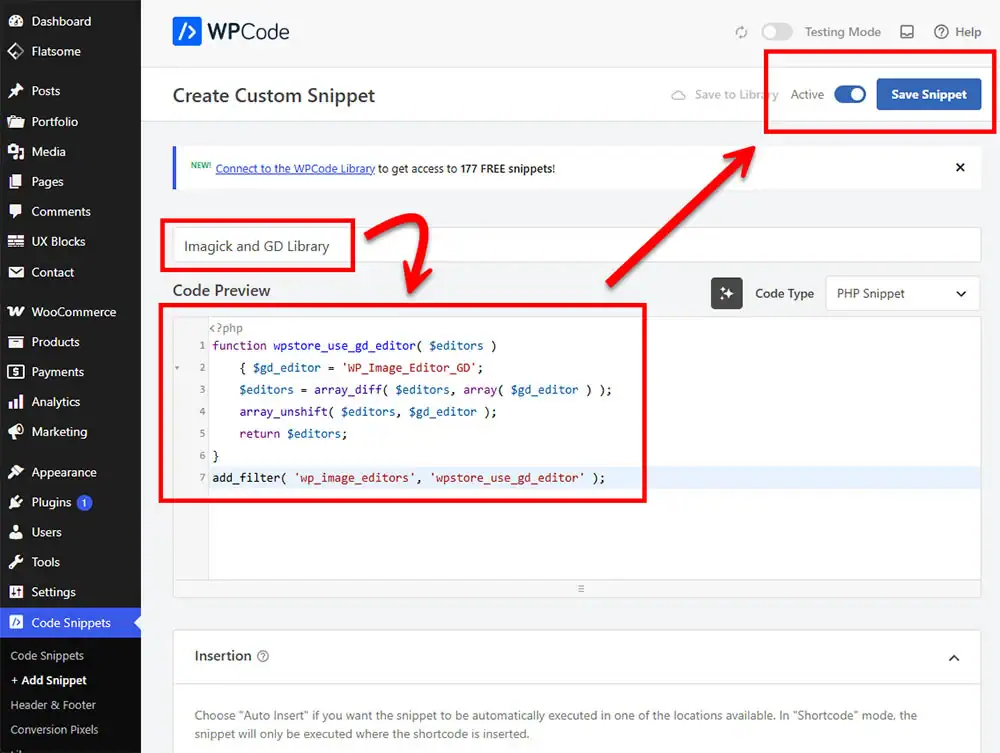Click the Plugins plug icon
The height and width of the screenshot is (753, 1000).
click(x=16, y=502)
